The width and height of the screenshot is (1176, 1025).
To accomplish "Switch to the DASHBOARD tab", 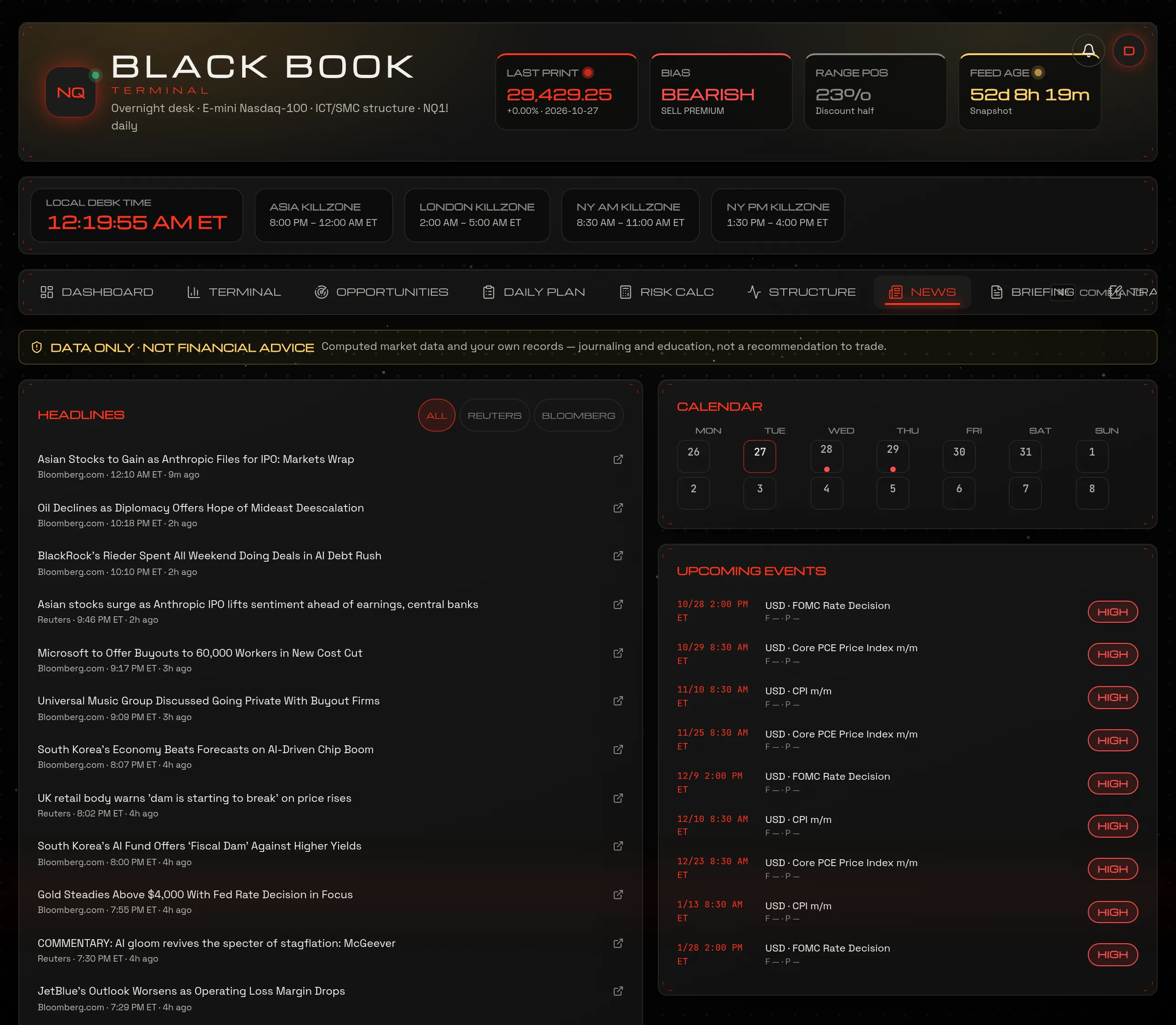I will click(x=97, y=292).
